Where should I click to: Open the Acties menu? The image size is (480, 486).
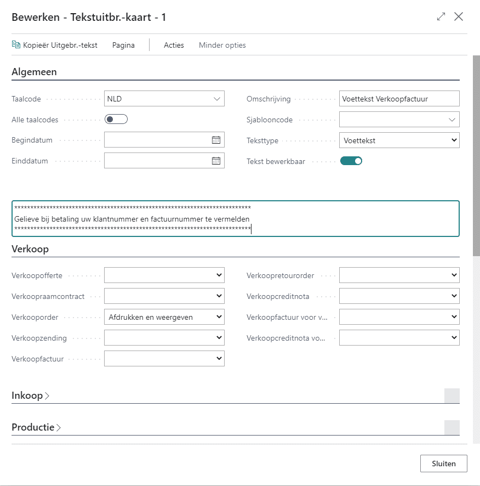tap(174, 45)
